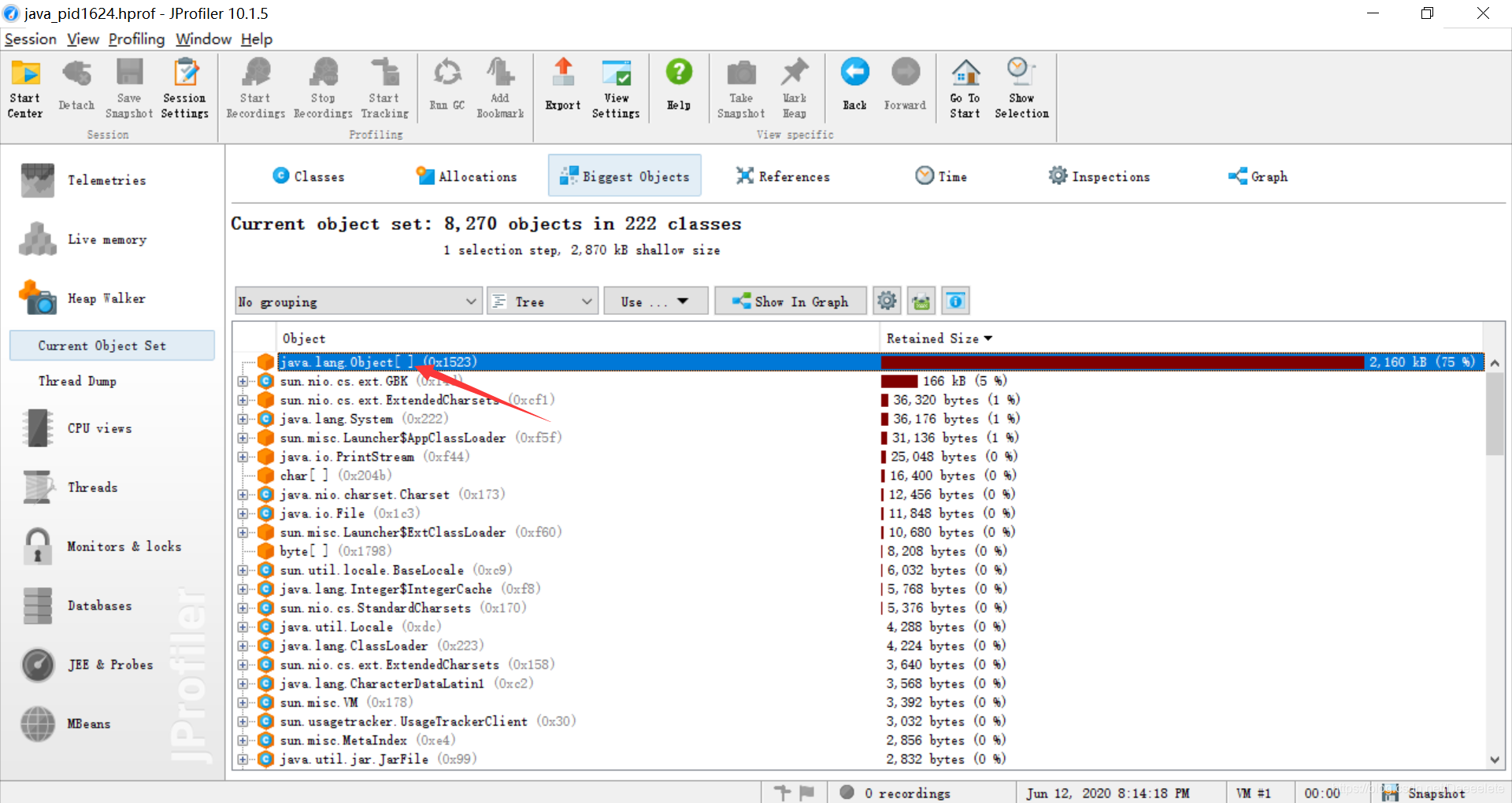Click the Save Snapshot icon

point(129,88)
